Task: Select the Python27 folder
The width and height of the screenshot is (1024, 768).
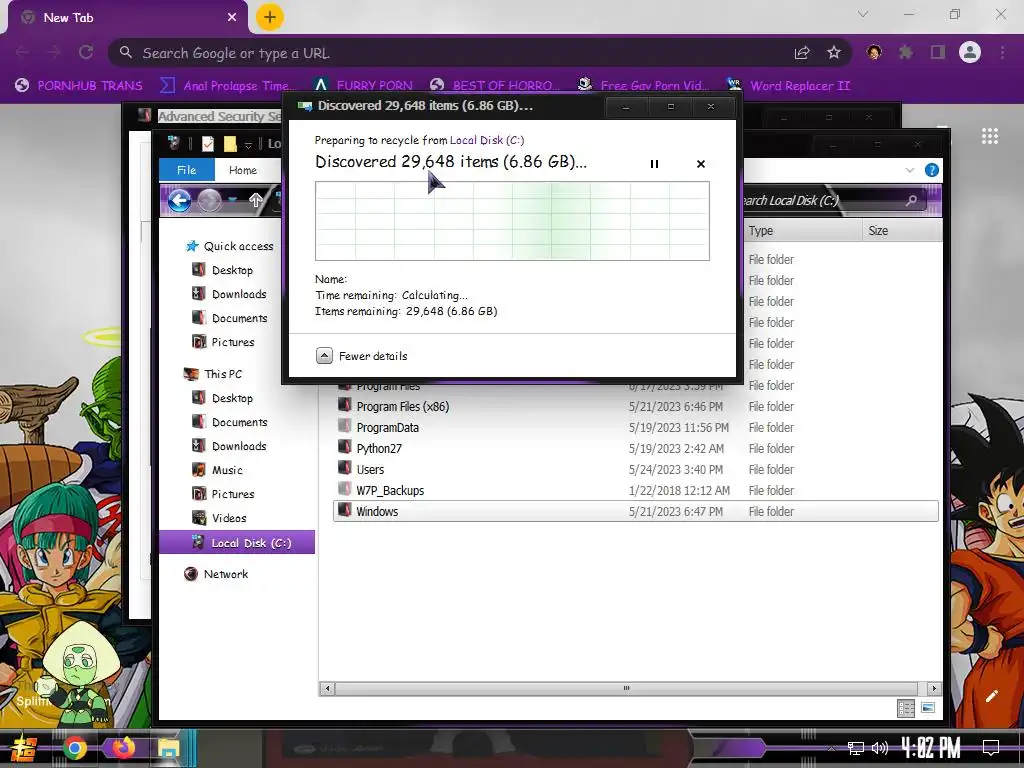Action: point(370,448)
